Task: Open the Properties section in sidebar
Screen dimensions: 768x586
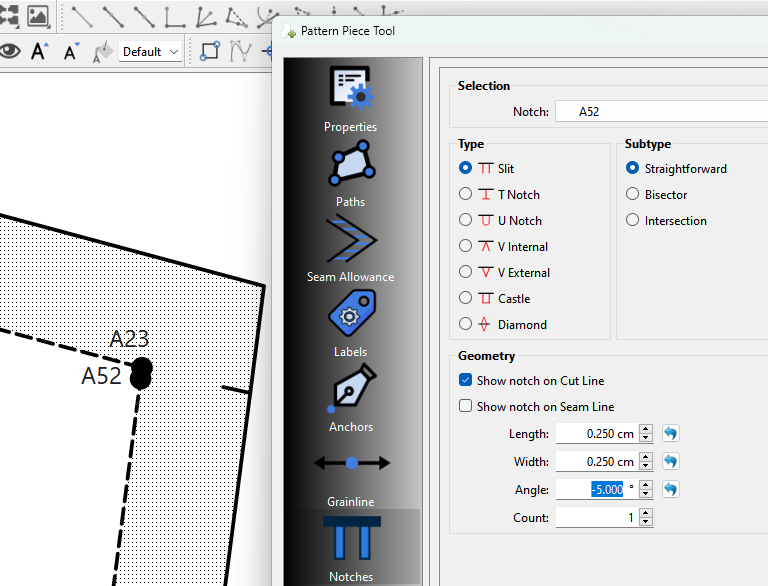Action: [350, 98]
